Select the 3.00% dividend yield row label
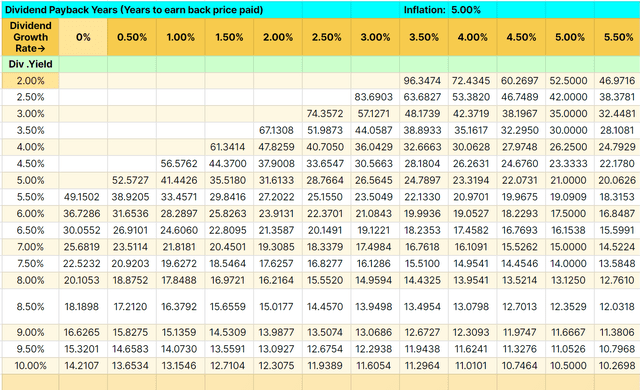 31,114
